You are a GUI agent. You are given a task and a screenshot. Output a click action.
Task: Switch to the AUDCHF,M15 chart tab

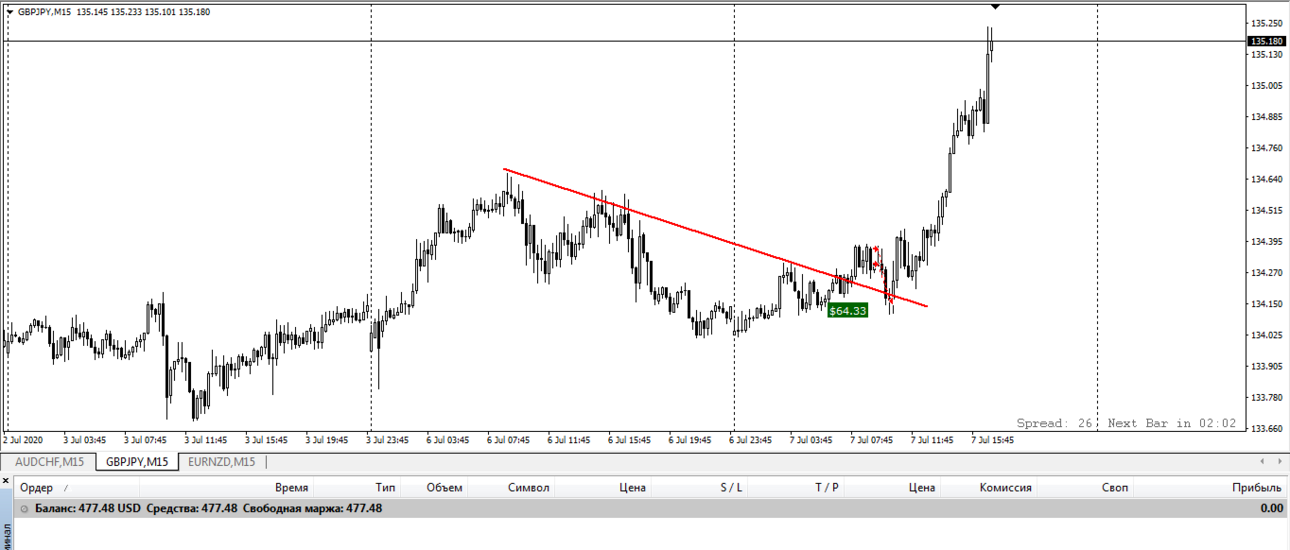point(49,462)
